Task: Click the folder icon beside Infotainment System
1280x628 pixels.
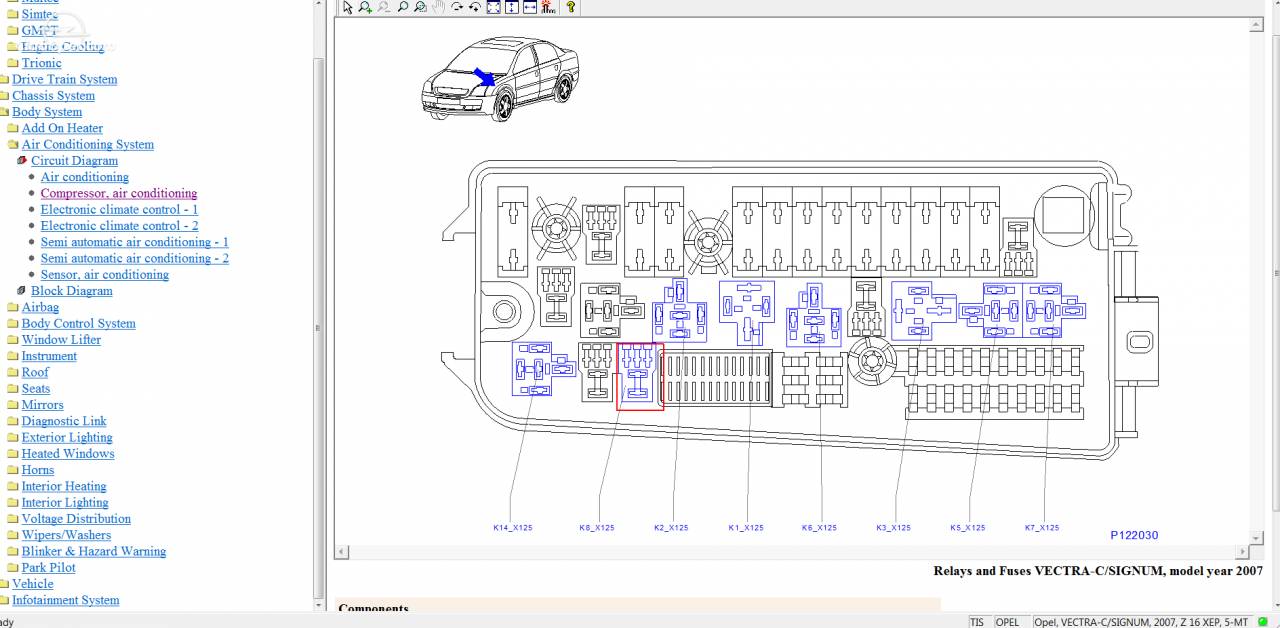Action: (x=4, y=601)
